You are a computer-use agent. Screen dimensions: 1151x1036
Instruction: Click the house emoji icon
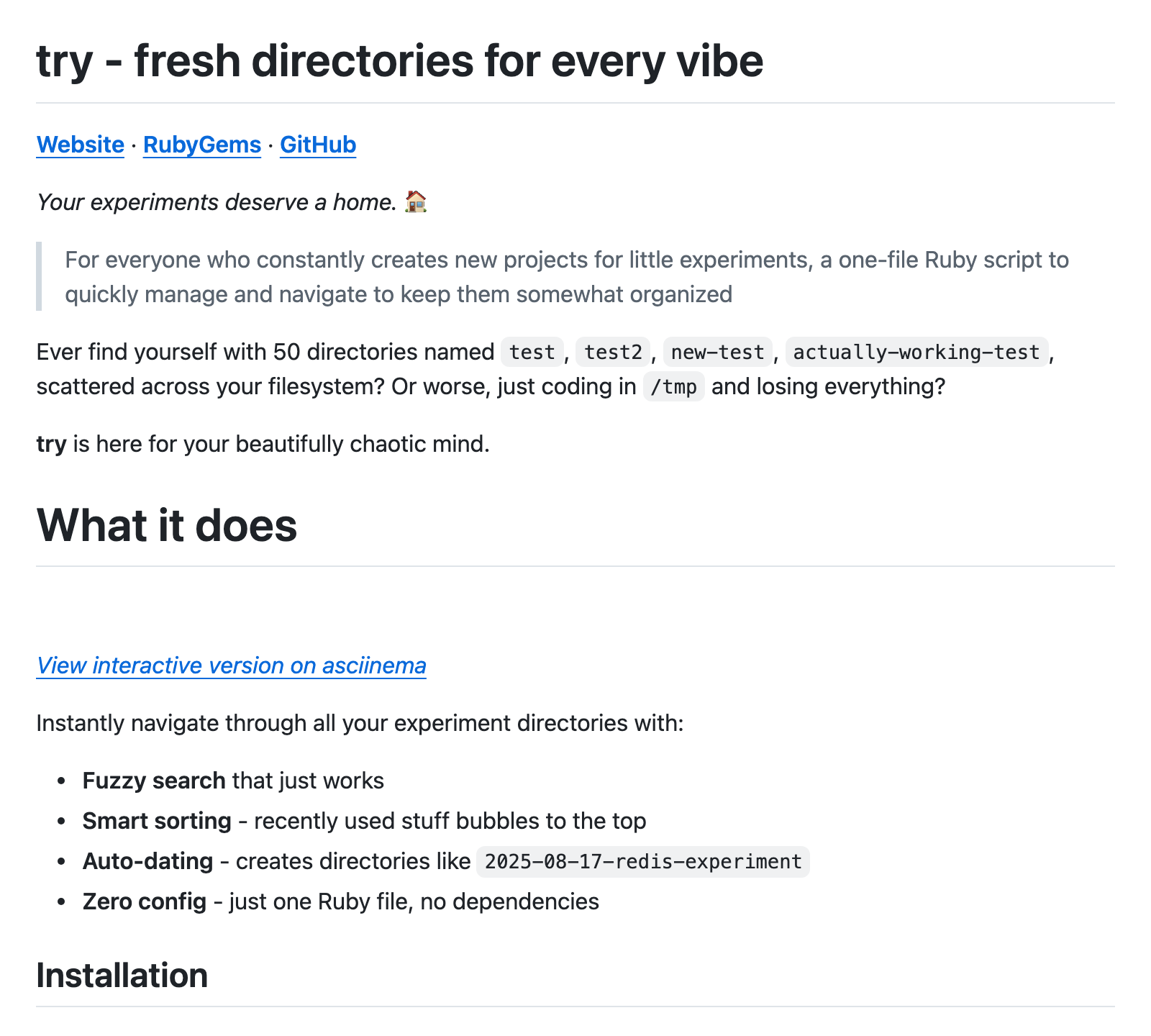click(416, 201)
